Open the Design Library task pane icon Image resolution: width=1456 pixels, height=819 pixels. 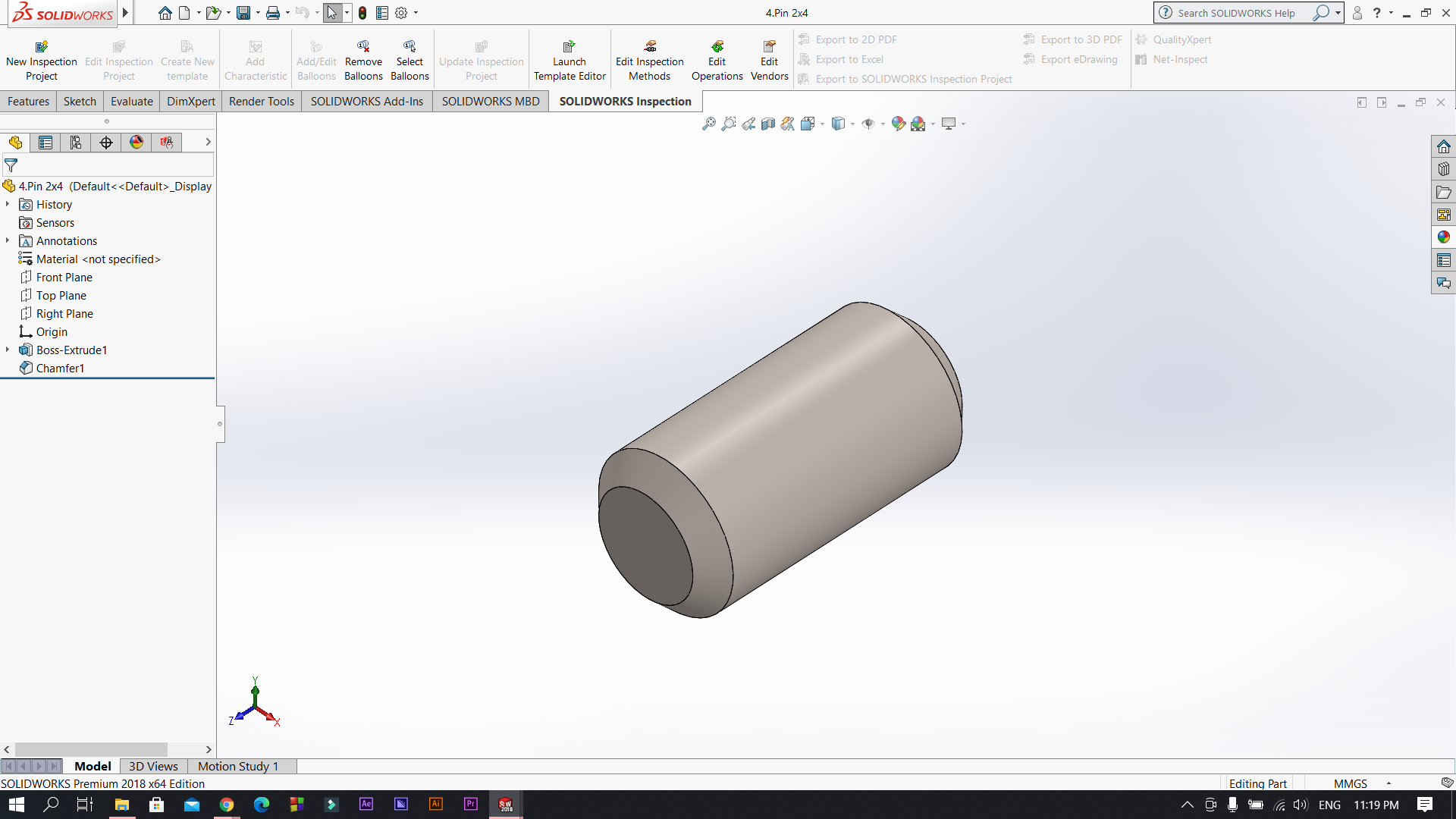pos(1444,169)
